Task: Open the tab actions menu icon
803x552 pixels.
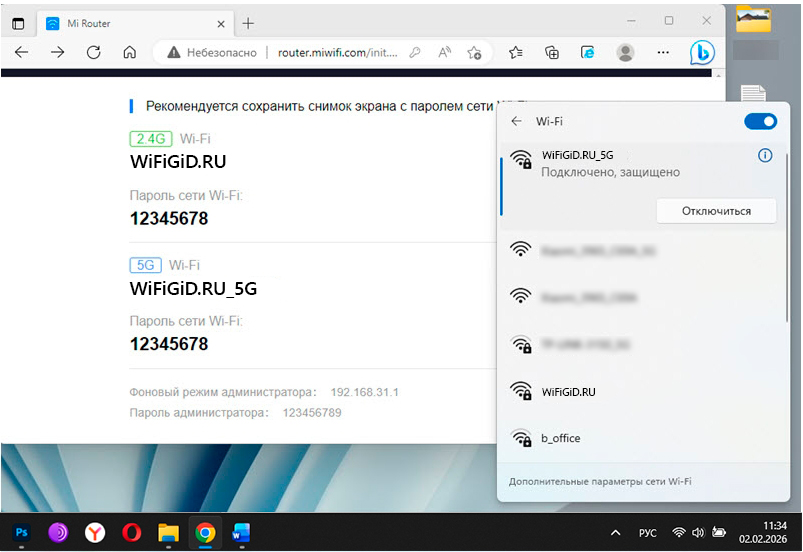Action: coord(18,24)
